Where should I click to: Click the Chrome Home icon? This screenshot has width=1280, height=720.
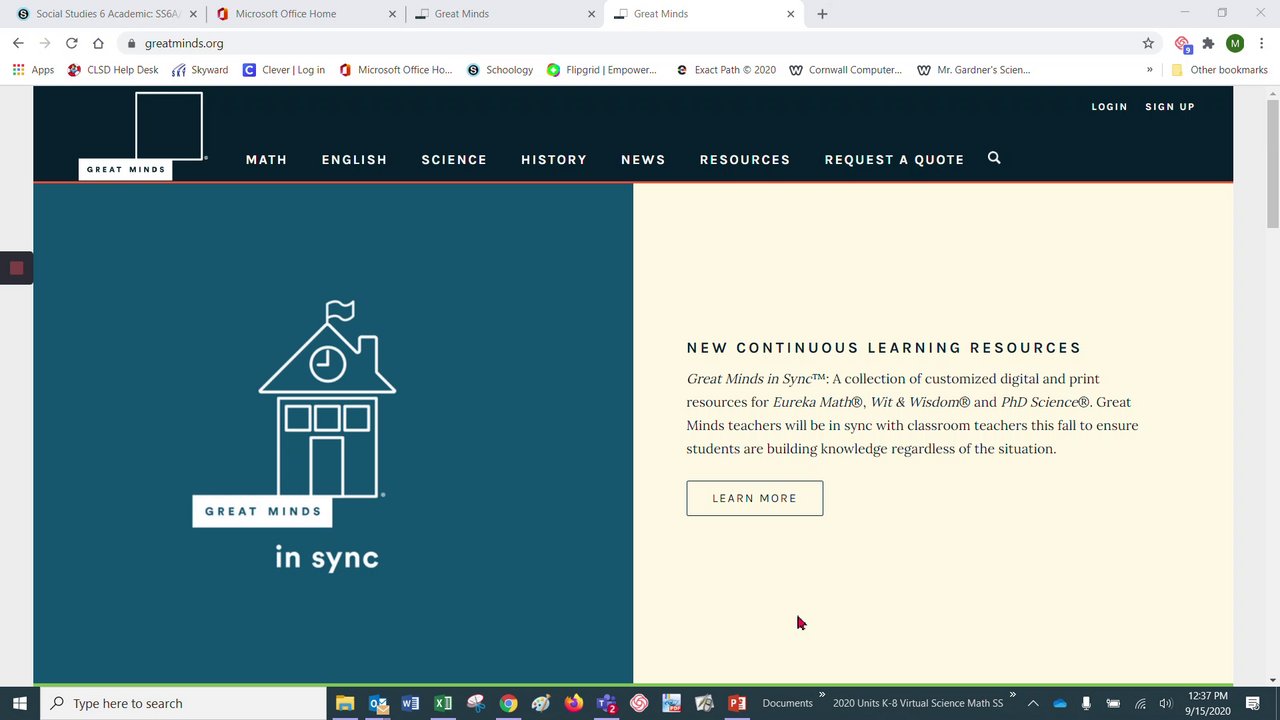(98, 43)
